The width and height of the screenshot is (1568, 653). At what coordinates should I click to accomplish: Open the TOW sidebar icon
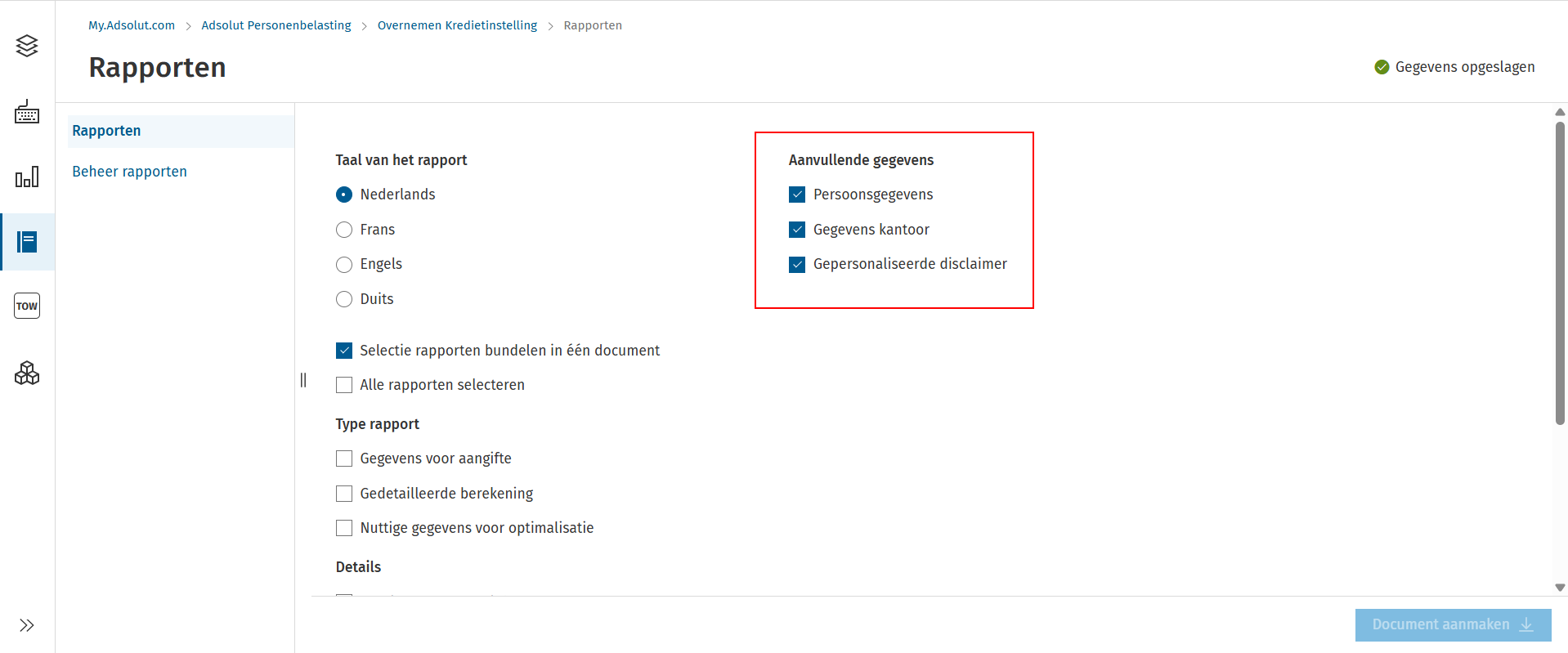pos(27,306)
